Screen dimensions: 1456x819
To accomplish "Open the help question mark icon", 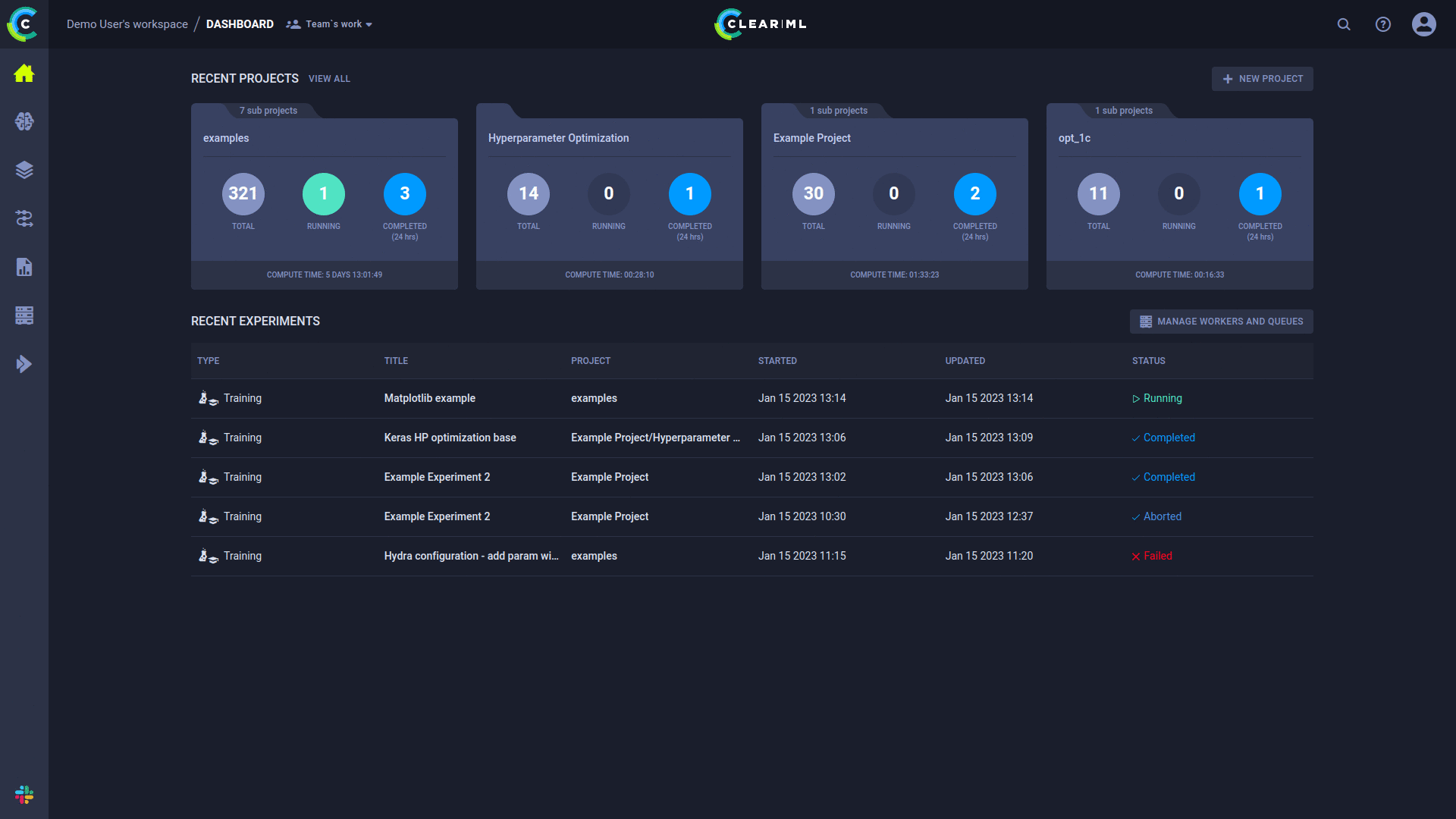I will [1383, 24].
